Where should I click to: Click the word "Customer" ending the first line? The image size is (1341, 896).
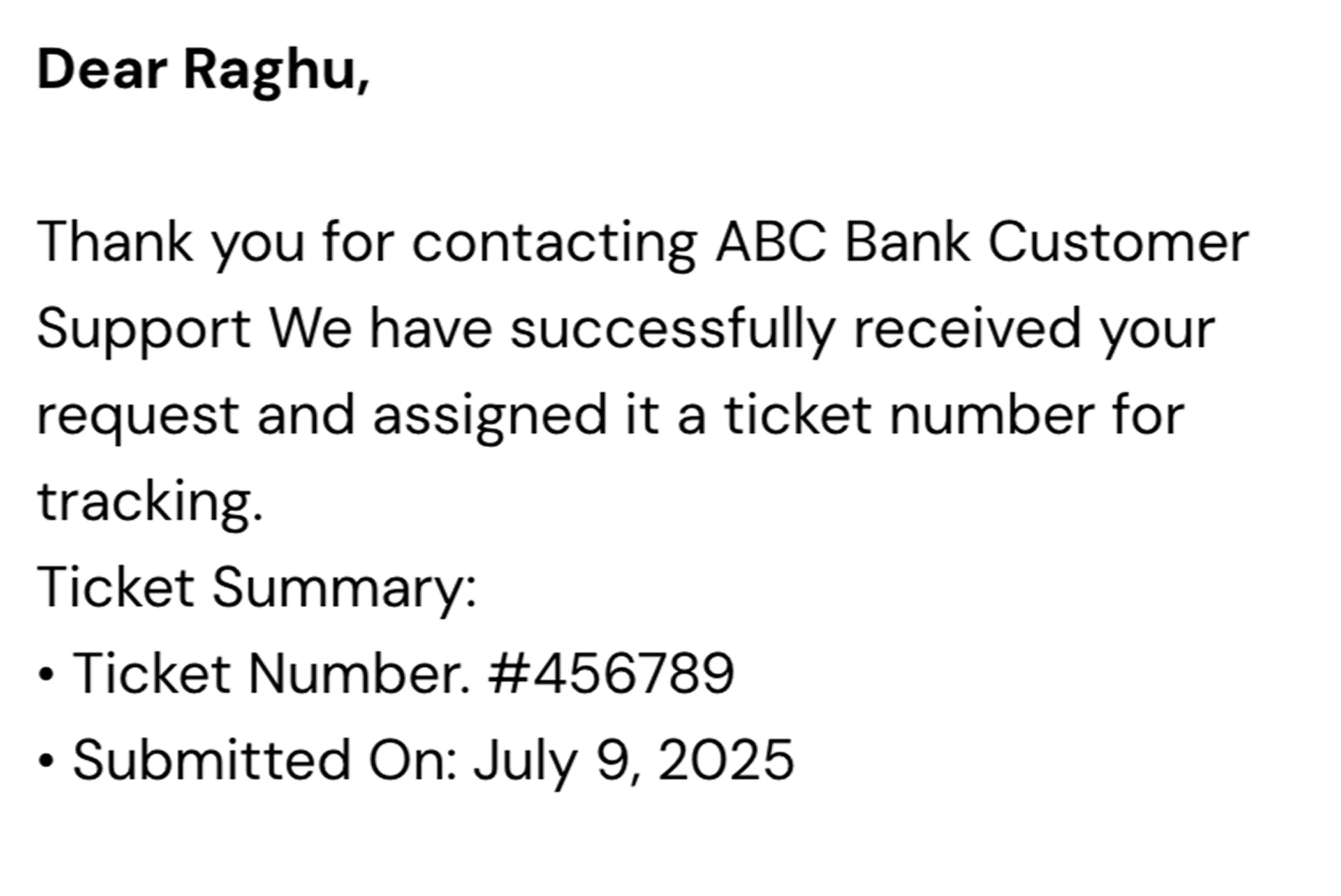coord(1118,243)
